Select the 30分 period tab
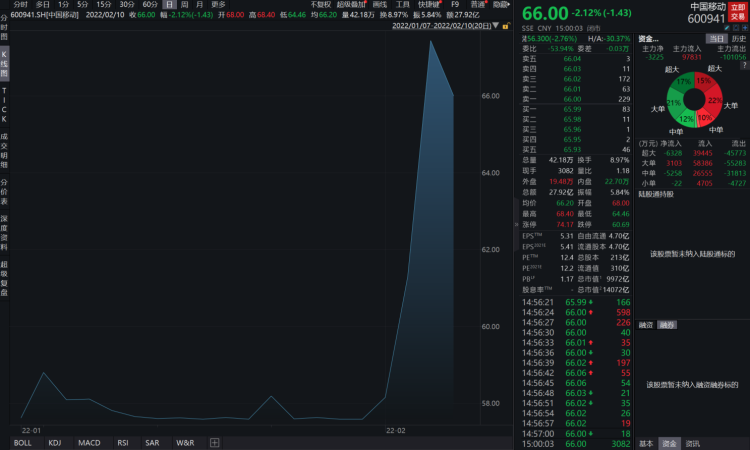 (127, 4)
